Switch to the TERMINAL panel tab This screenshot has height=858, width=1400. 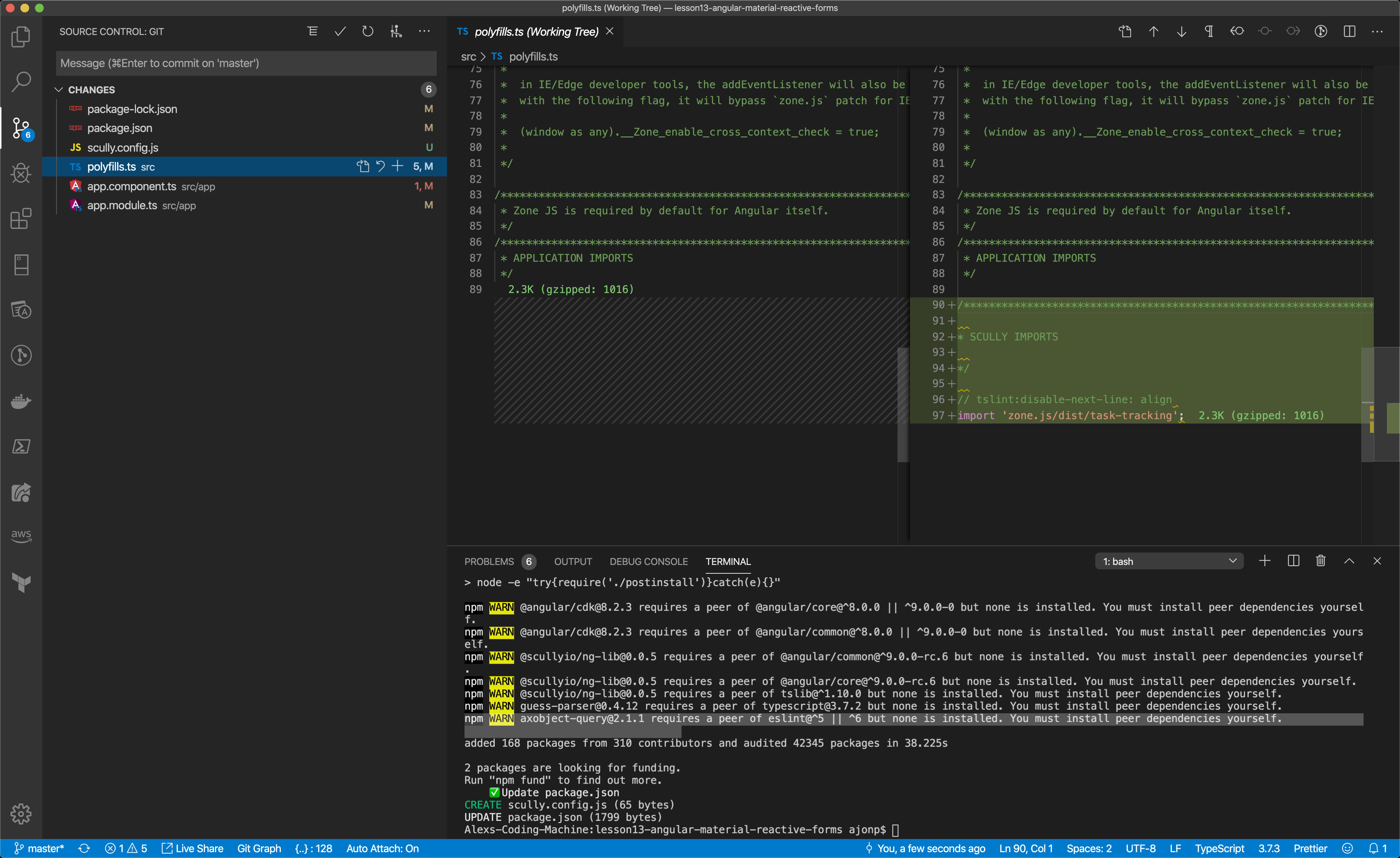coord(728,561)
